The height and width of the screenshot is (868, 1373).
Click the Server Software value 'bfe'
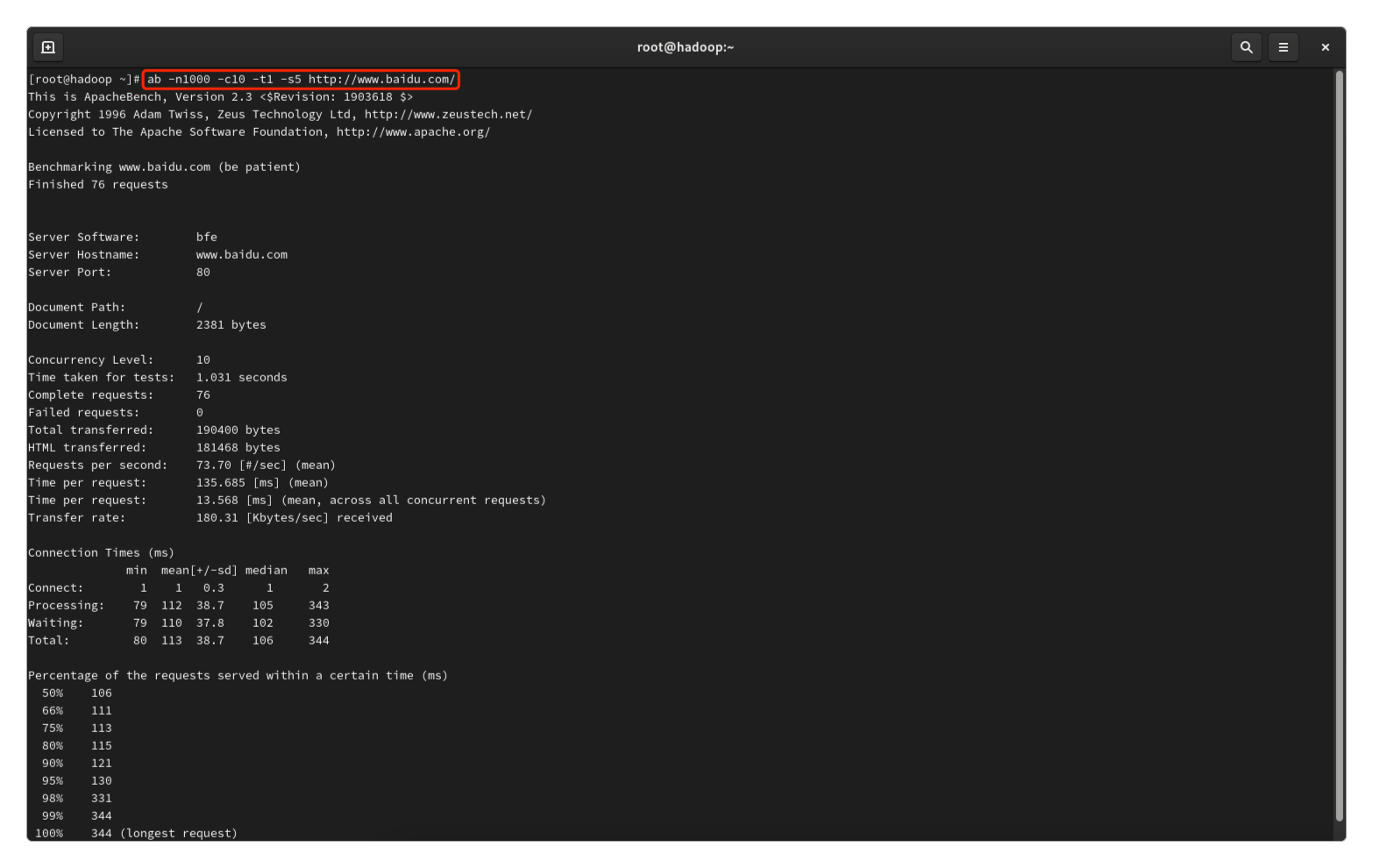pos(207,238)
